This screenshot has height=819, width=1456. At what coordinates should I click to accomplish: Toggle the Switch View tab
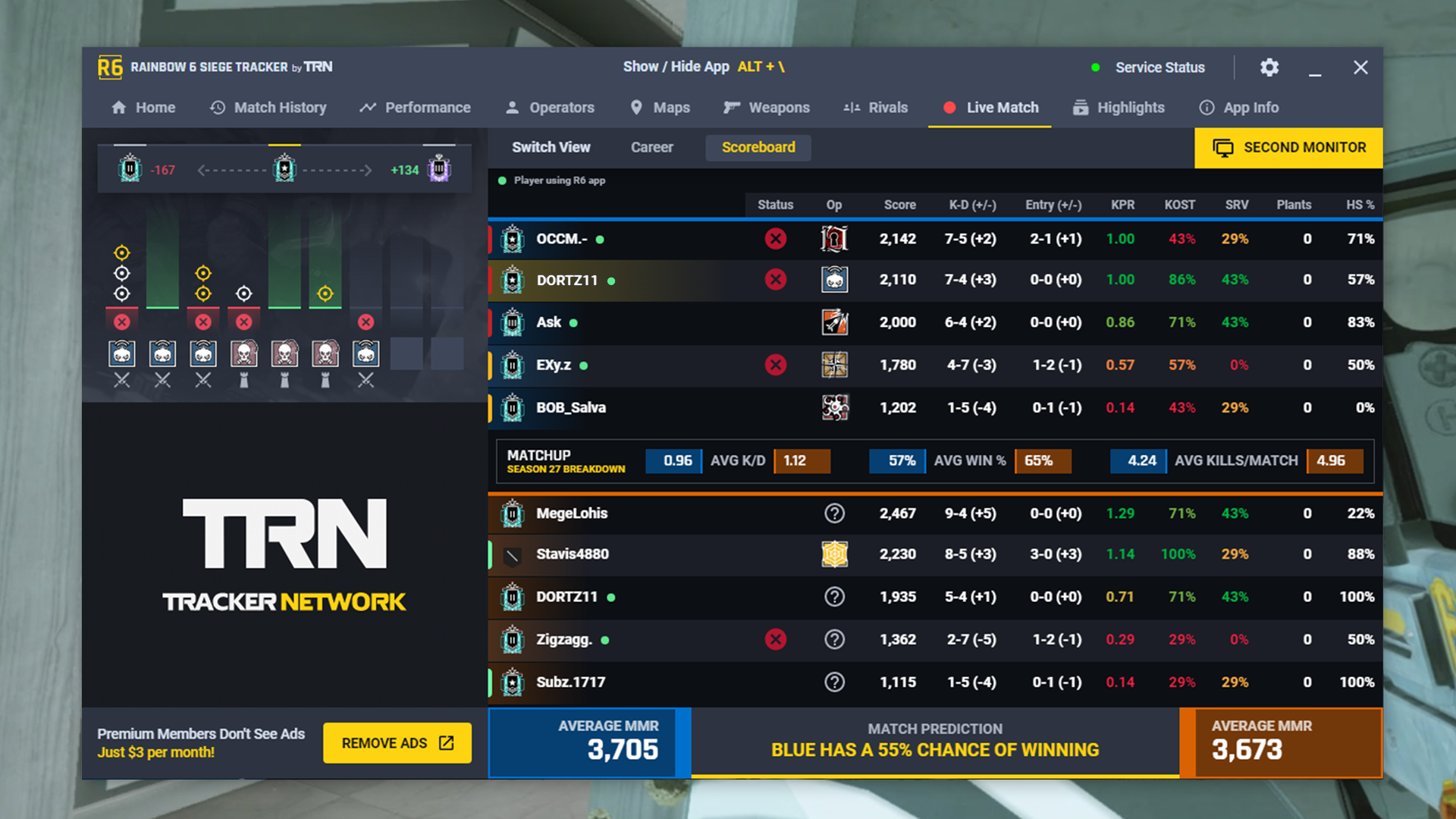[x=552, y=147]
